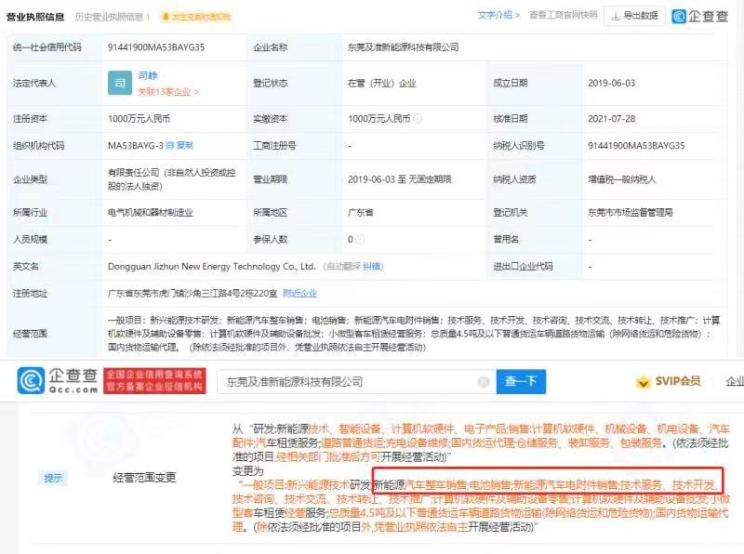This screenshot has width=744, height=554.
Task: Click the 营业执照信息 section heading
Action: click(x=35, y=17)
